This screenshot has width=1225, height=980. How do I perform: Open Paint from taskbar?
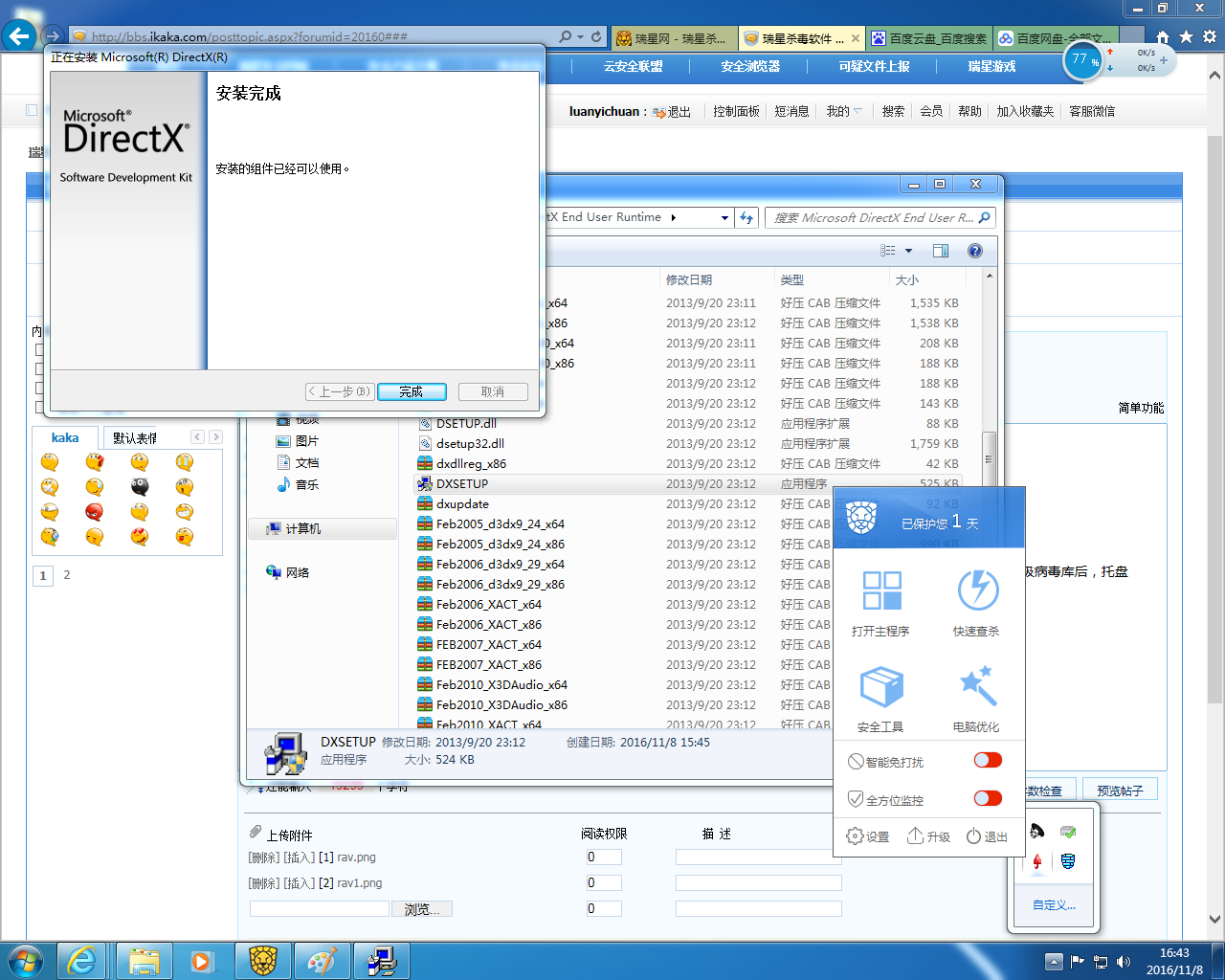click(x=323, y=961)
